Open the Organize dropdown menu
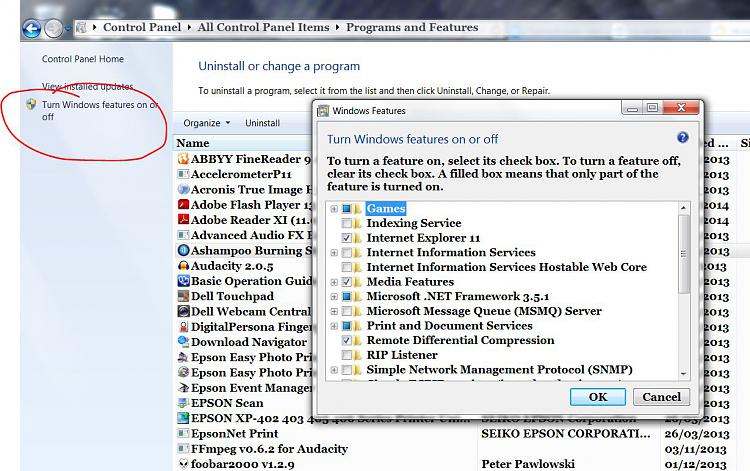The width and height of the screenshot is (750, 471). click(x=207, y=123)
